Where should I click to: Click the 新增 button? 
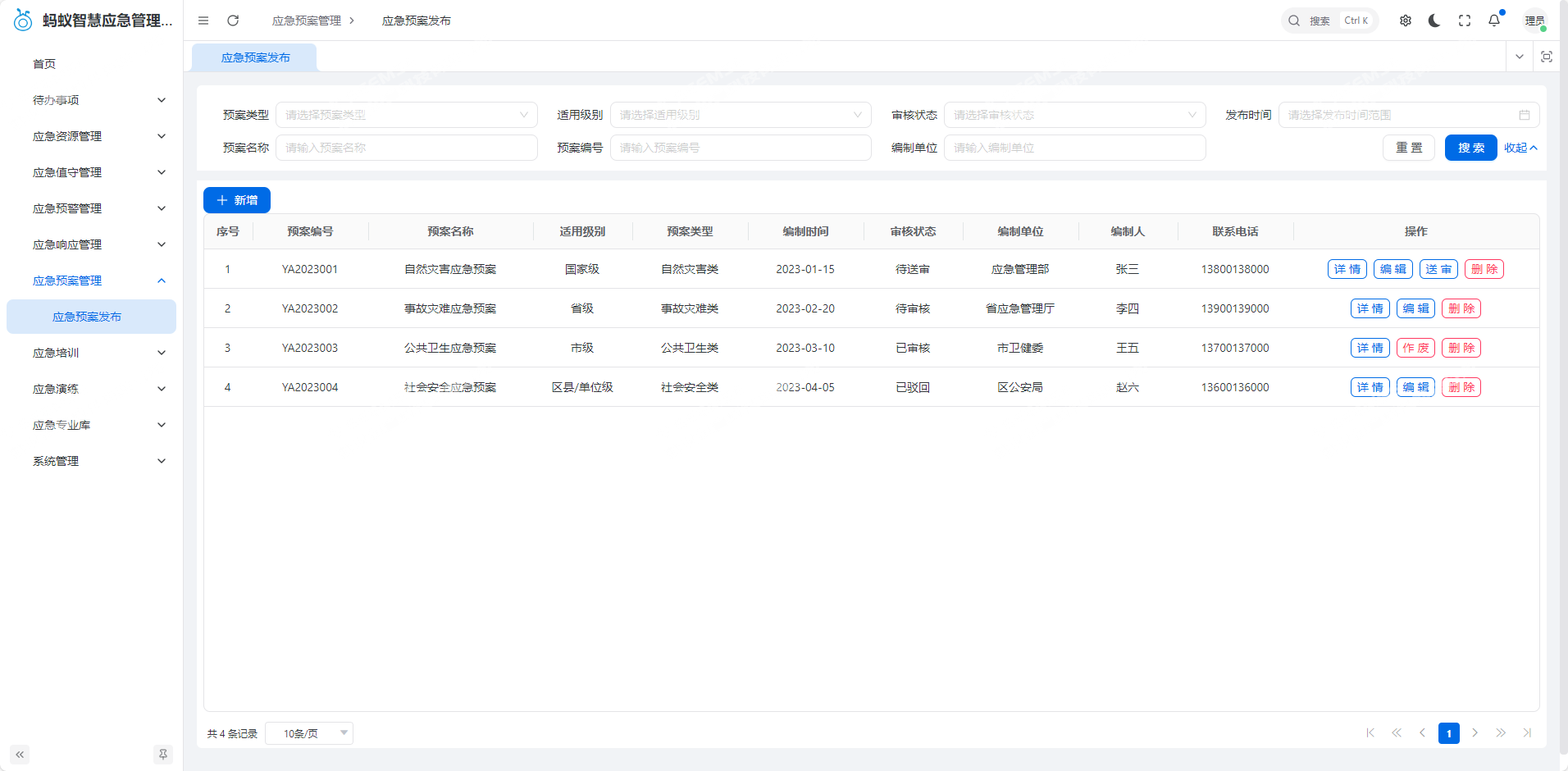[237, 200]
